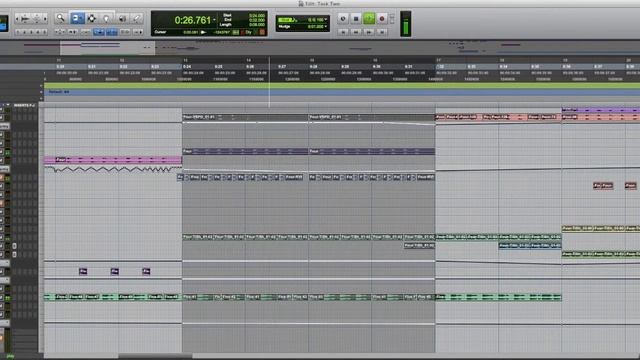Toggle the first highlighted blue link button

point(99,32)
